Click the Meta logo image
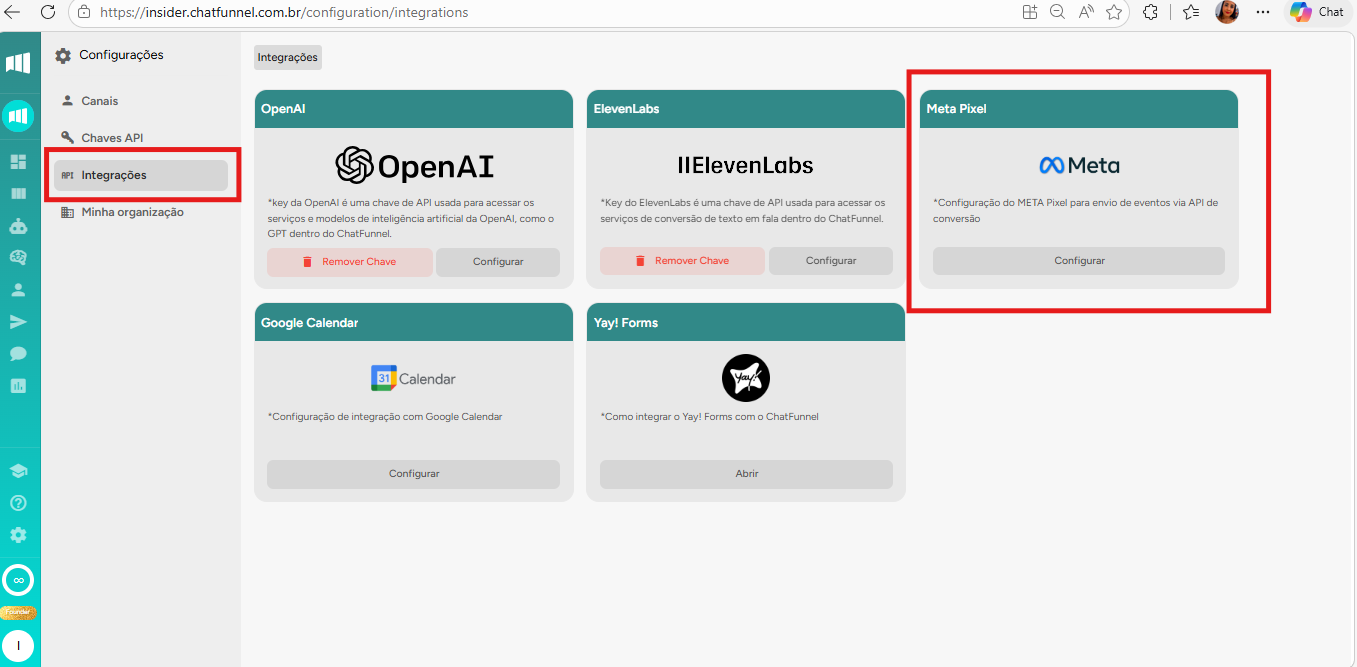The width and height of the screenshot is (1357, 667). click(1079, 165)
